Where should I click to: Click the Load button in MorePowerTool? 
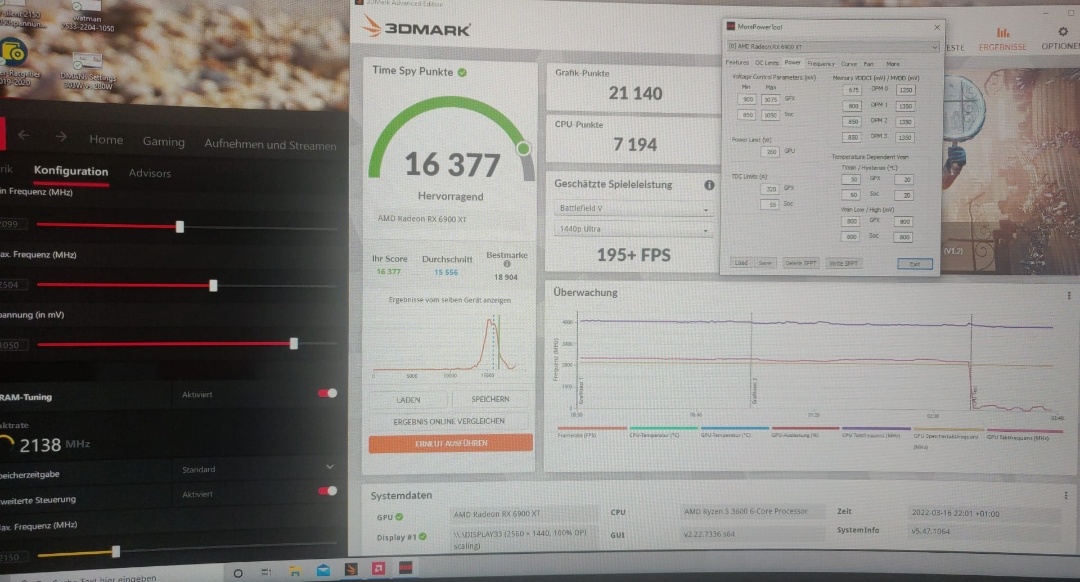(x=741, y=263)
